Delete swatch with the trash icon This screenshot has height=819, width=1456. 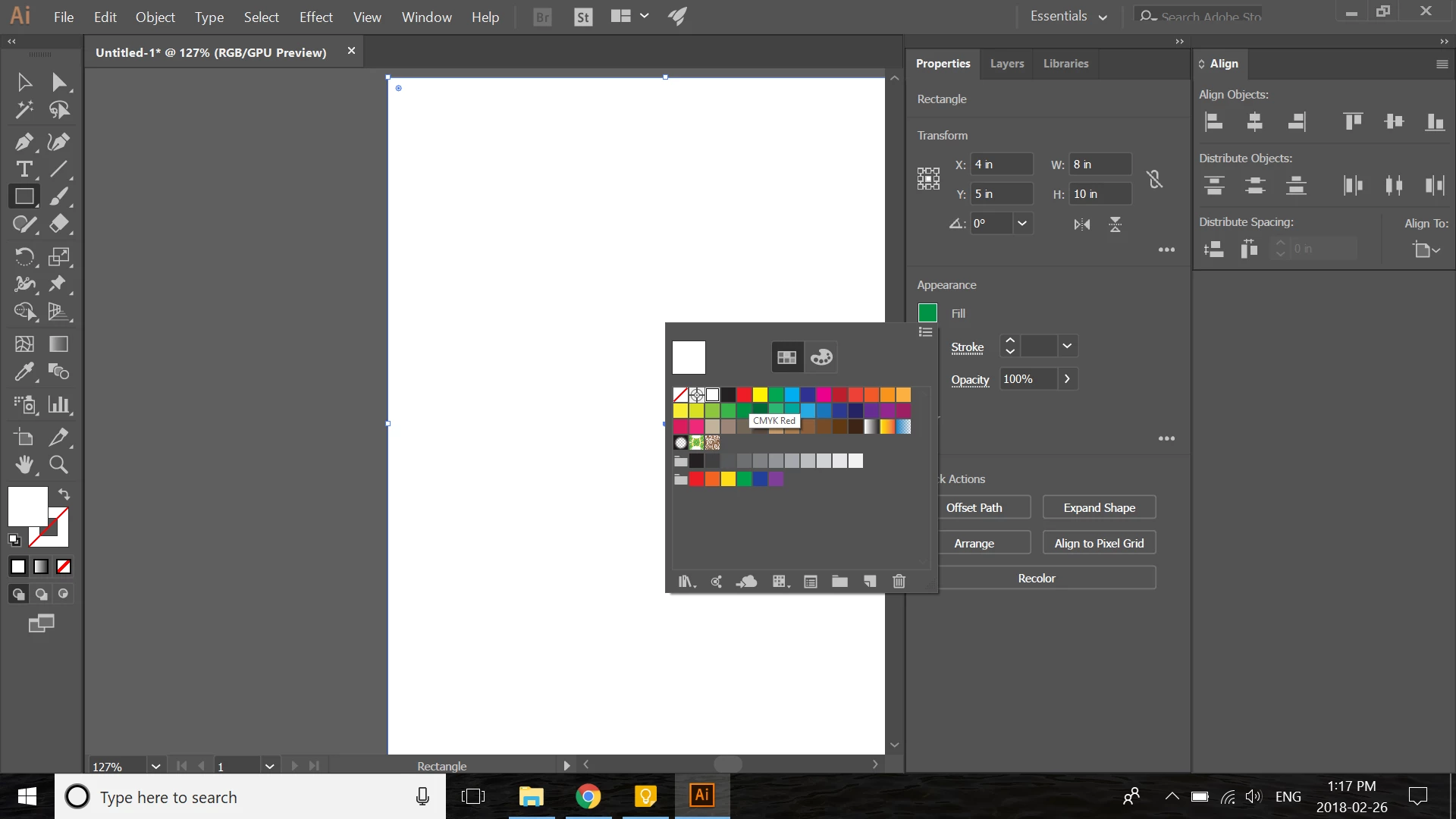point(899,582)
